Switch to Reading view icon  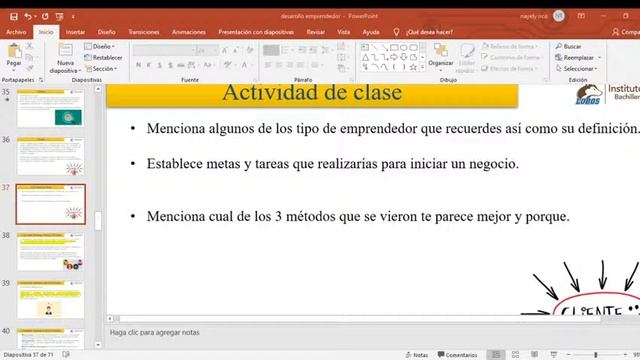tap(534, 355)
